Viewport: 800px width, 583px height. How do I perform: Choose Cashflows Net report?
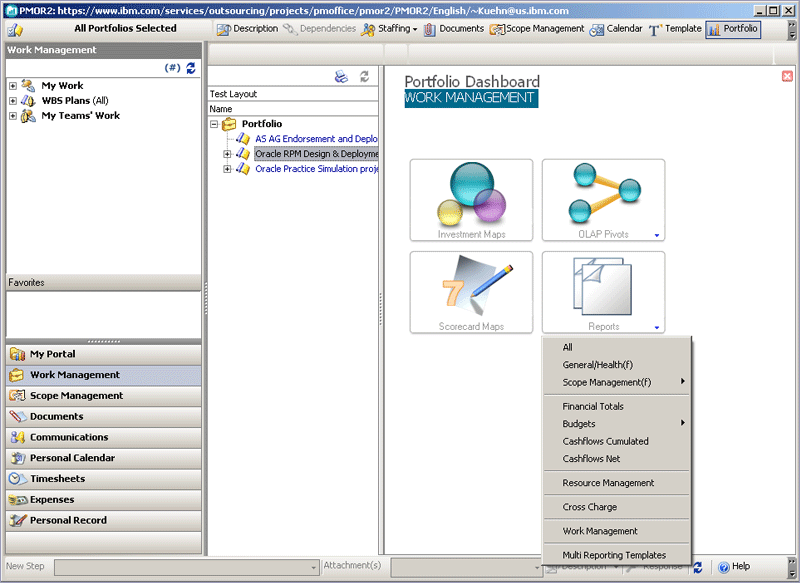click(x=616, y=459)
